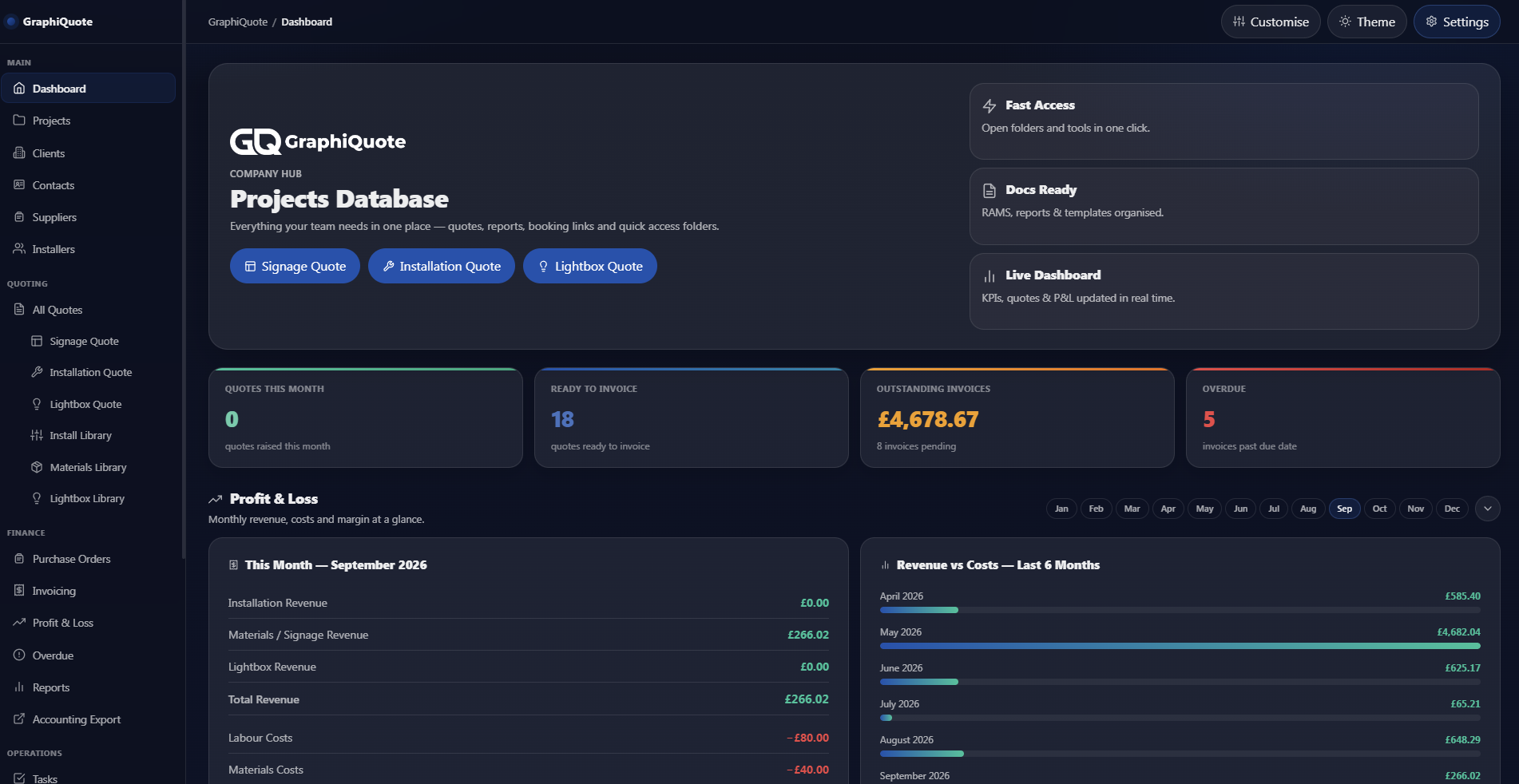The width and height of the screenshot is (1519, 784).
Task: Open Settings from the top bar
Action: (x=1457, y=22)
